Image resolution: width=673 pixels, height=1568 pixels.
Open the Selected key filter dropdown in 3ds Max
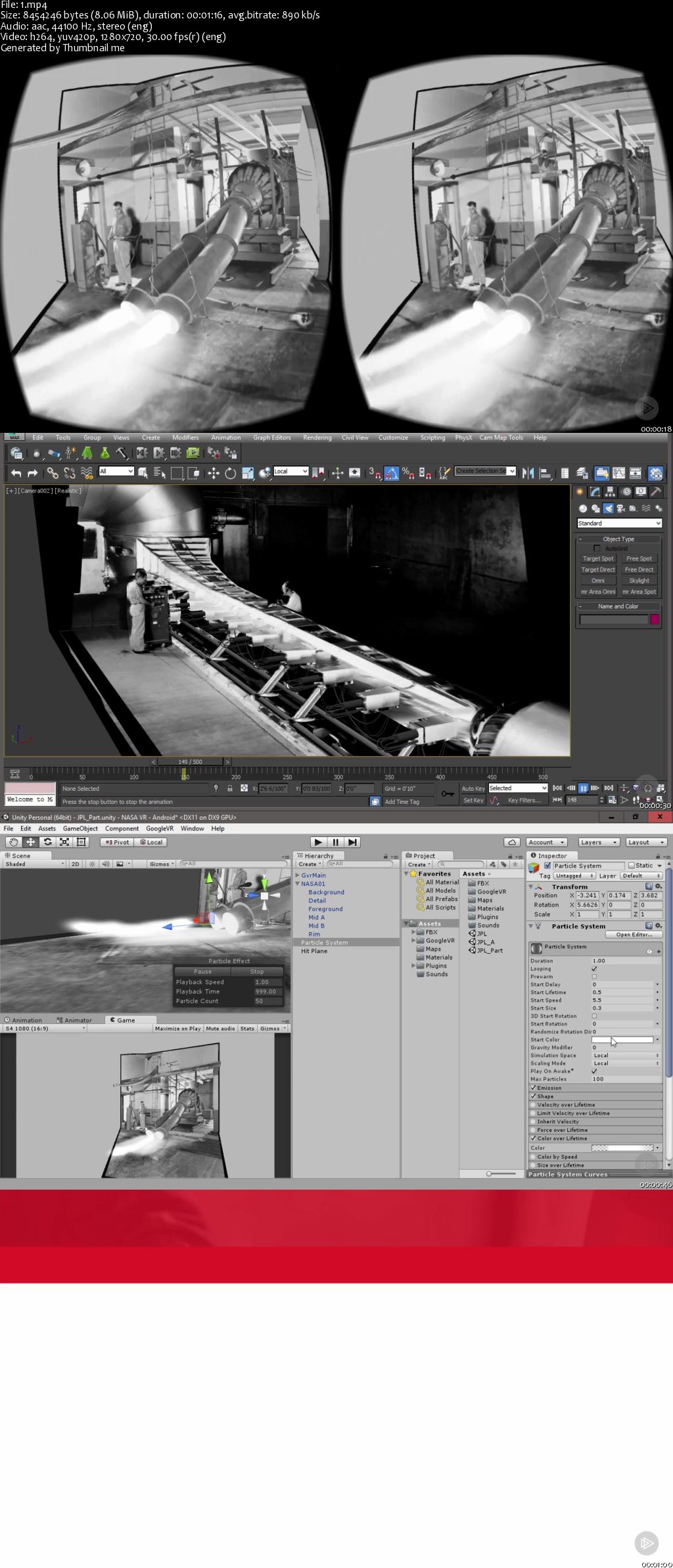517,788
